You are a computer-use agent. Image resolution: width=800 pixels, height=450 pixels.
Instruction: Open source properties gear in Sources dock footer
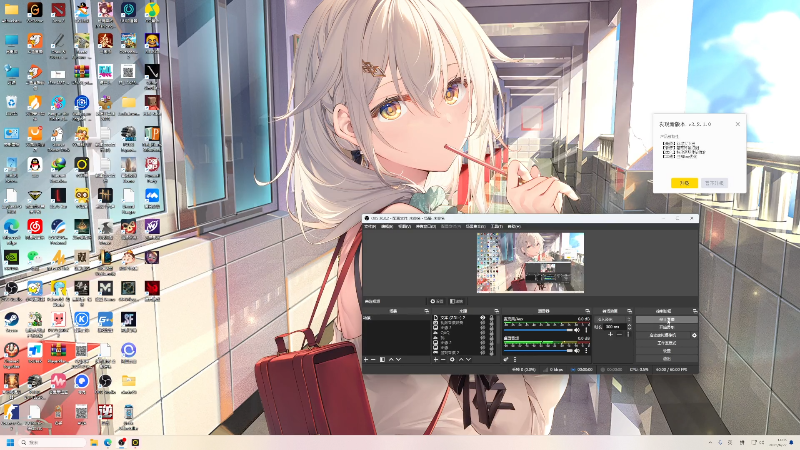(452, 360)
